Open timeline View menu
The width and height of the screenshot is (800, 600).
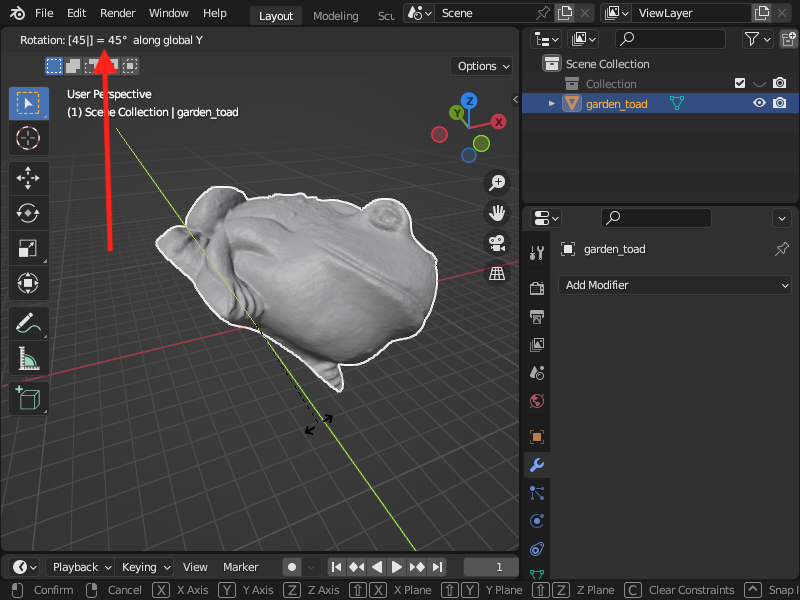point(195,567)
